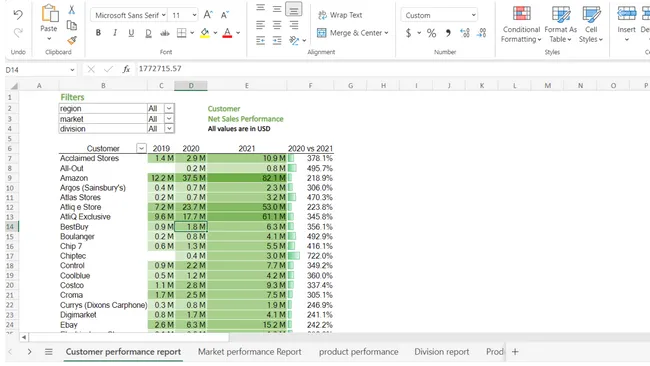Click the Redo arrow icon
650x366 pixels.
click(18, 32)
